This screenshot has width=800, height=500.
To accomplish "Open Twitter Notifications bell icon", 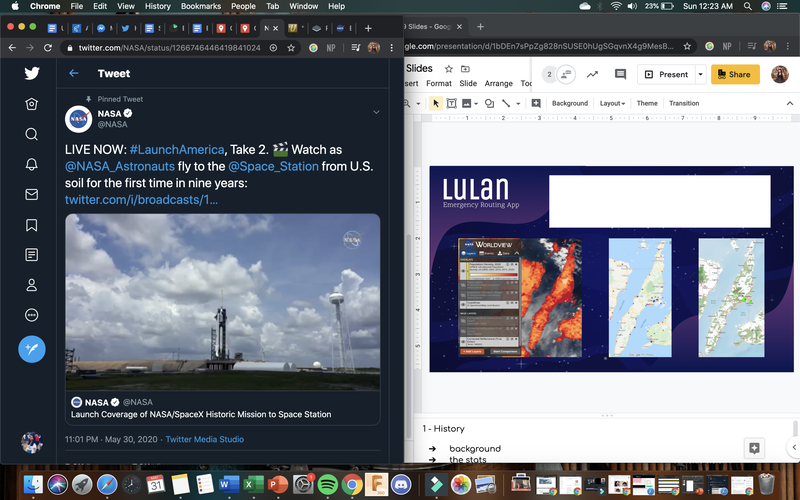I will (32, 164).
